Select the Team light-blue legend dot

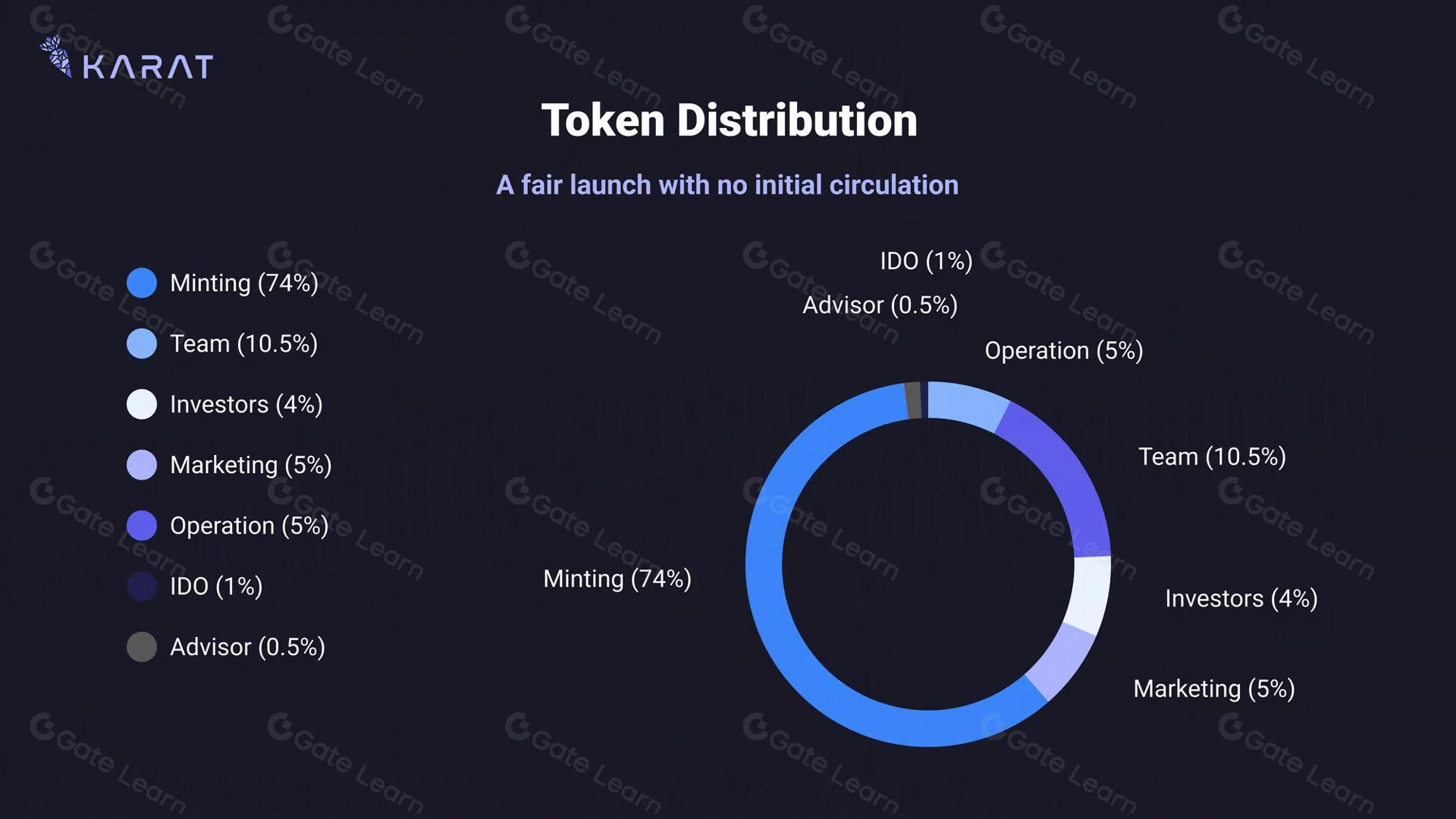pos(142,344)
